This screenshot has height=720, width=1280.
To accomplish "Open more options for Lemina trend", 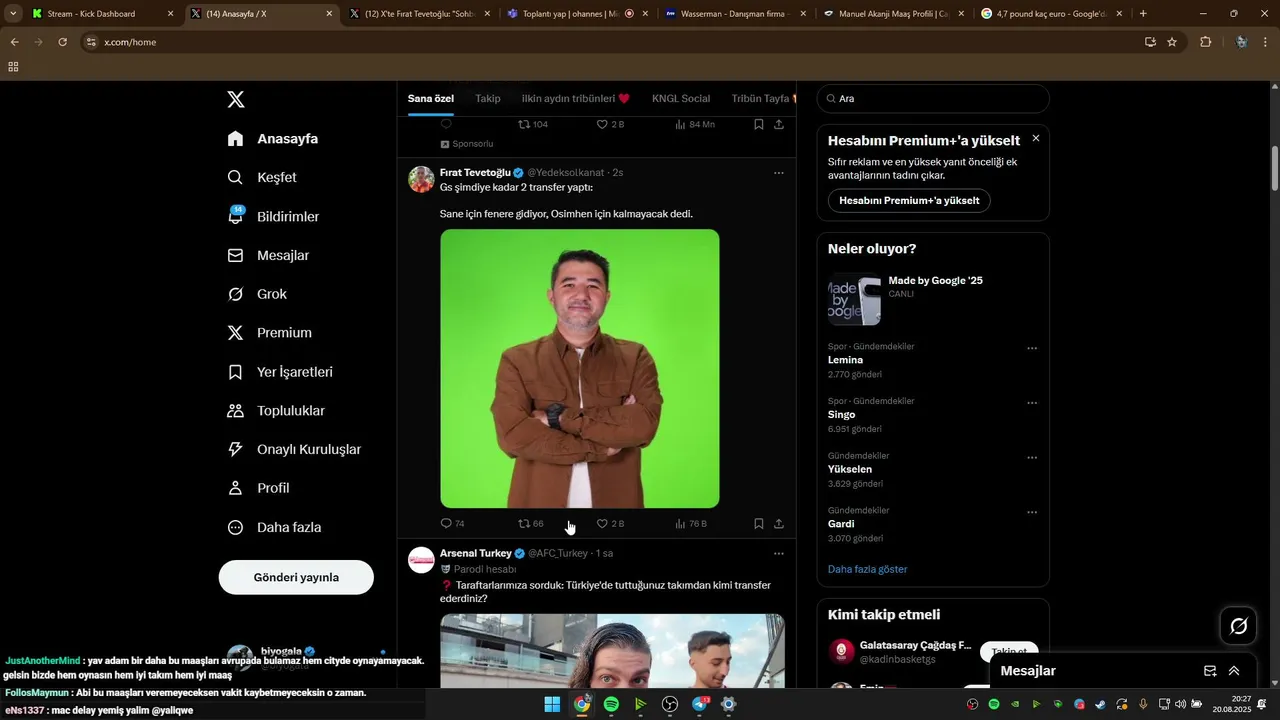I will click(x=1032, y=348).
